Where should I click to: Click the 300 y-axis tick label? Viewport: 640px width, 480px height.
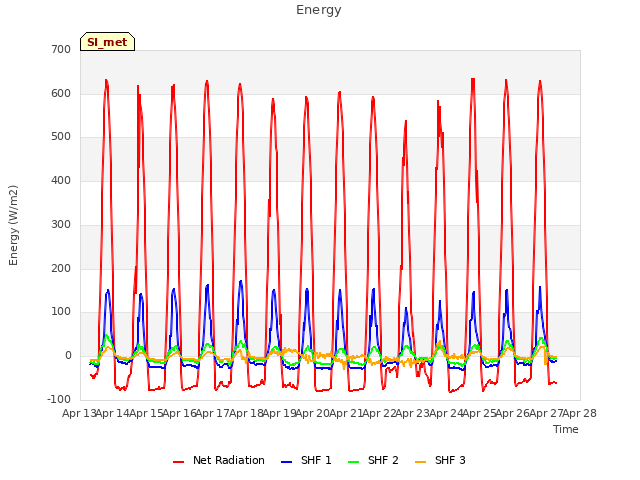click(x=61, y=224)
